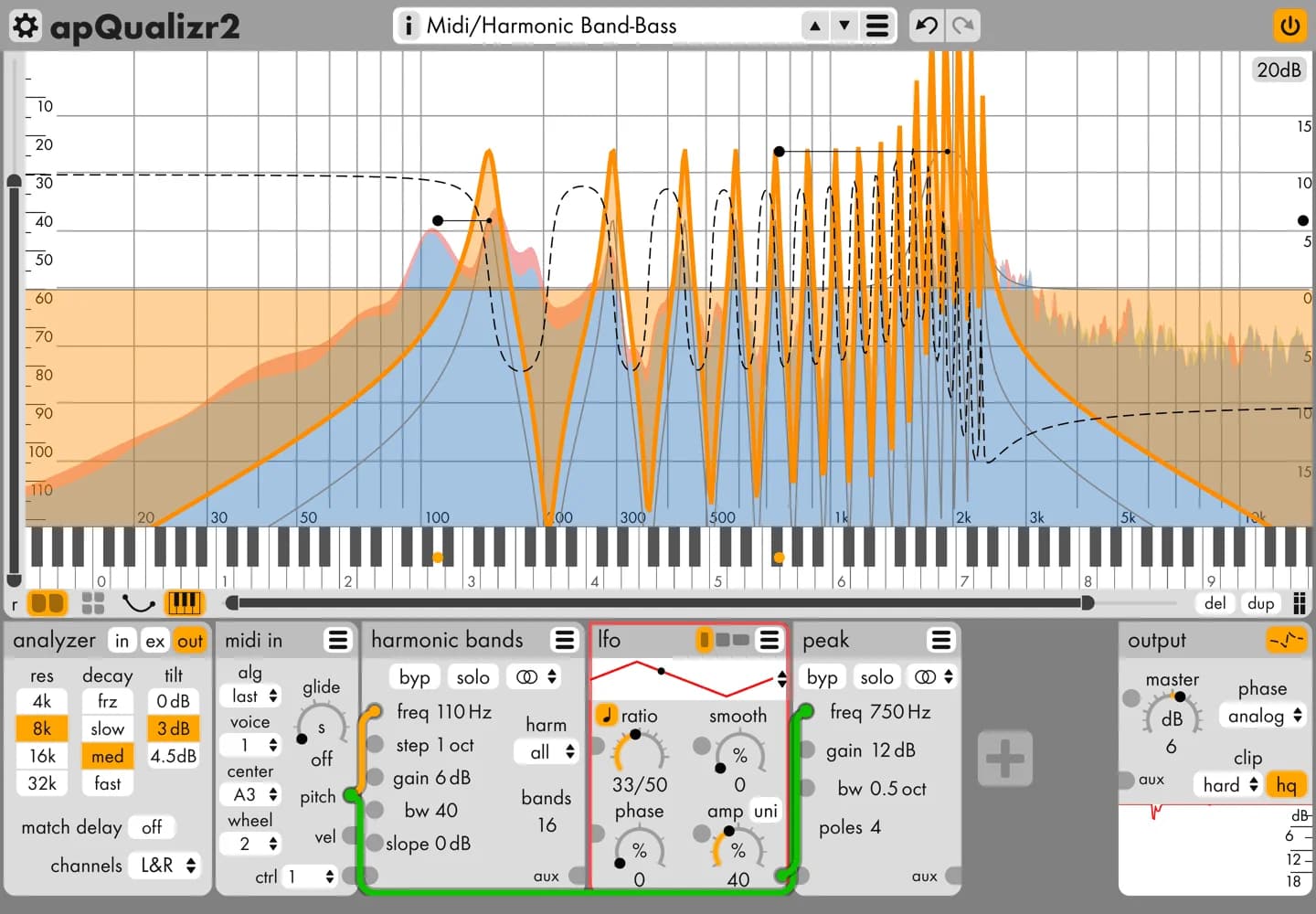Toggle the plugin power button
The image size is (1316, 914).
tap(1289, 26)
